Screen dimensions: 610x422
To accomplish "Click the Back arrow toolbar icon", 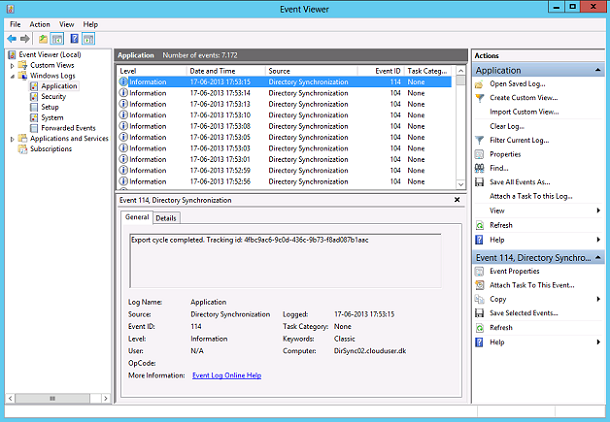I will (12, 39).
